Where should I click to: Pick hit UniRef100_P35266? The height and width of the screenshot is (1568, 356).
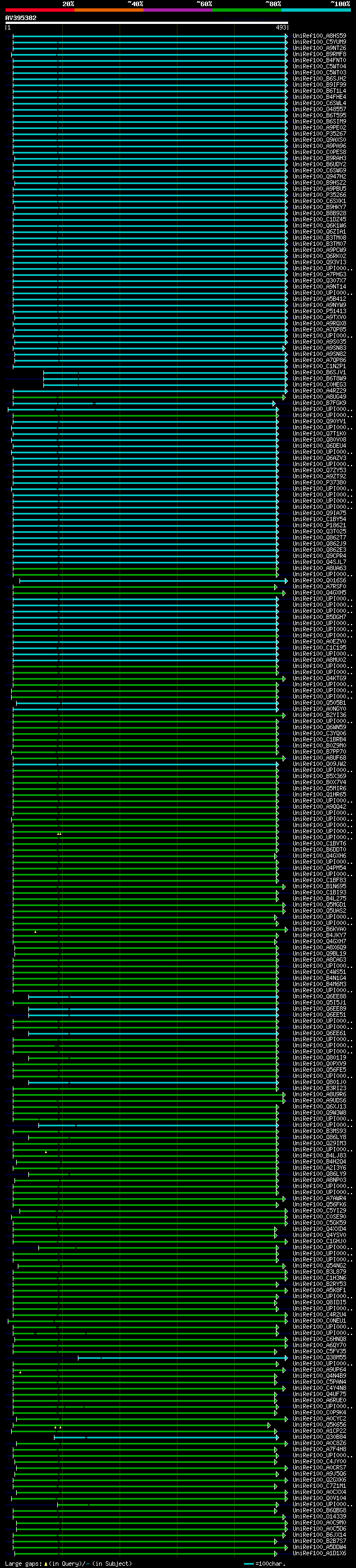pos(319,195)
